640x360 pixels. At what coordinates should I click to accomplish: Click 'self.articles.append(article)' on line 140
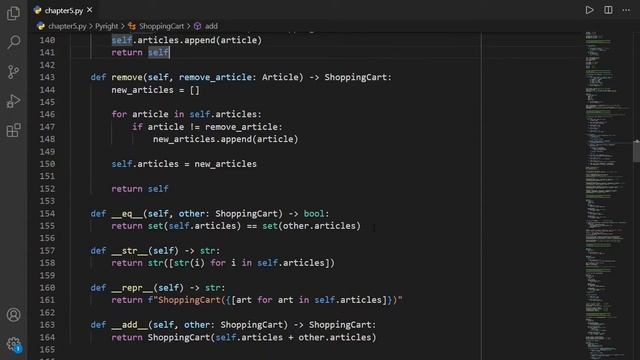point(187,40)
